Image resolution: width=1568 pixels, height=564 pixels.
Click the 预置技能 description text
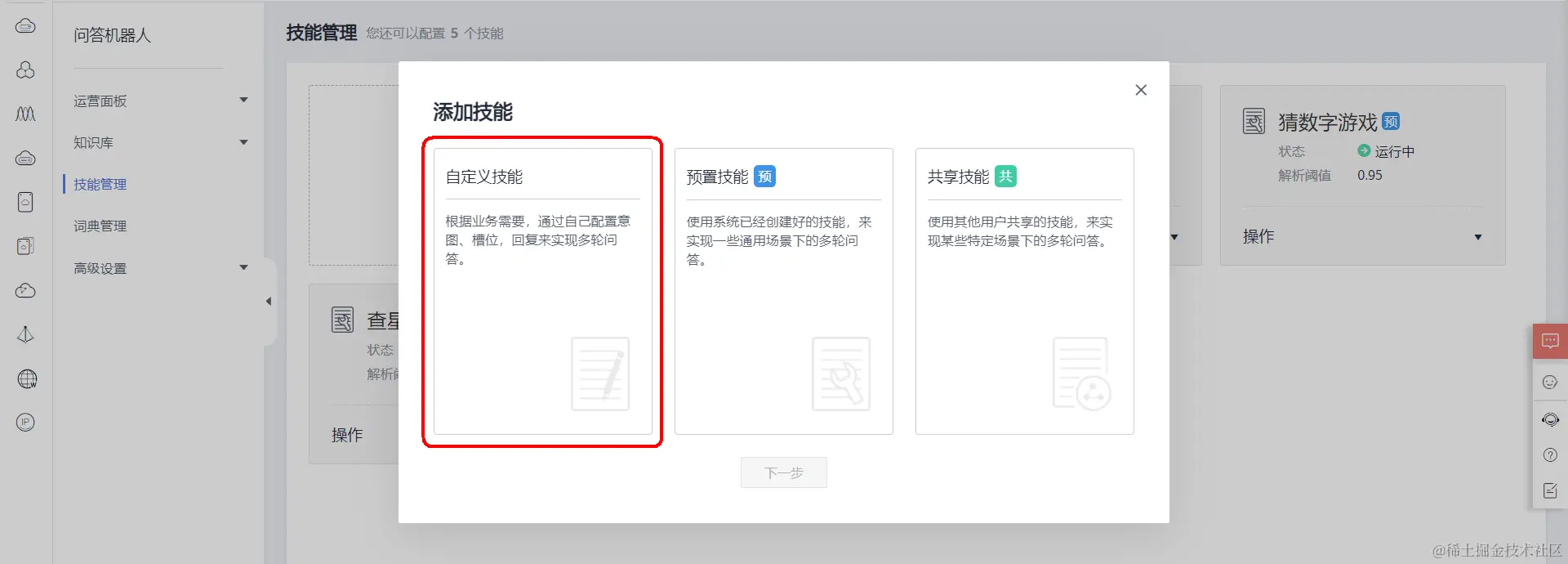tap(779, 240)
